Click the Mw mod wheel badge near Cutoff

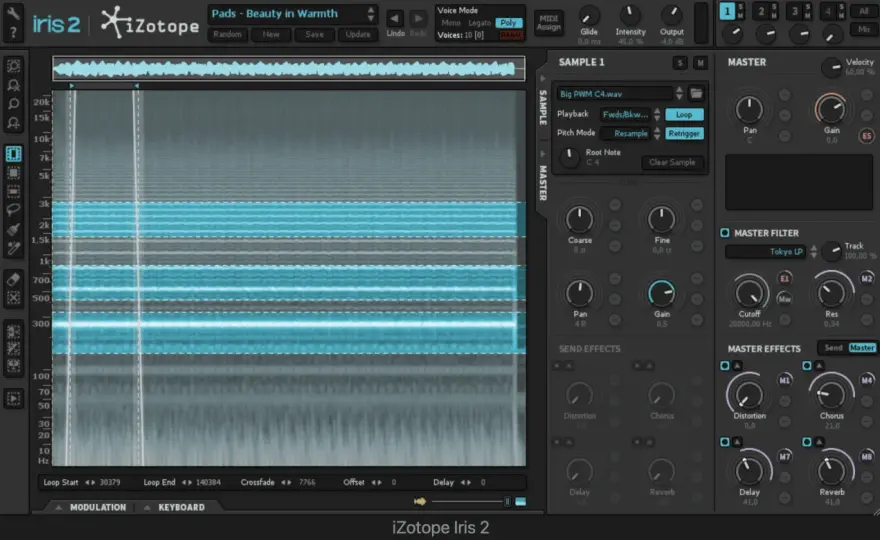coord(785,299)
